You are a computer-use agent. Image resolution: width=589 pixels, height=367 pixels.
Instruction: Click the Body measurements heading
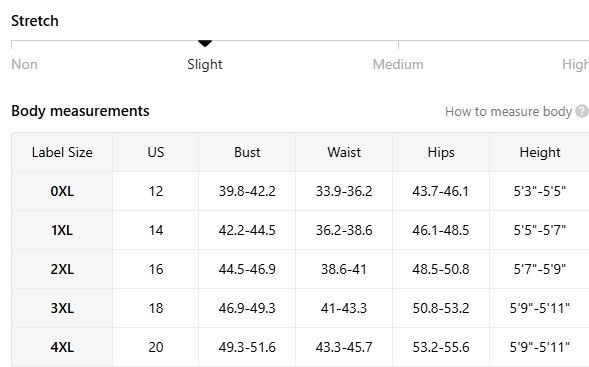(x=80, y=111)
